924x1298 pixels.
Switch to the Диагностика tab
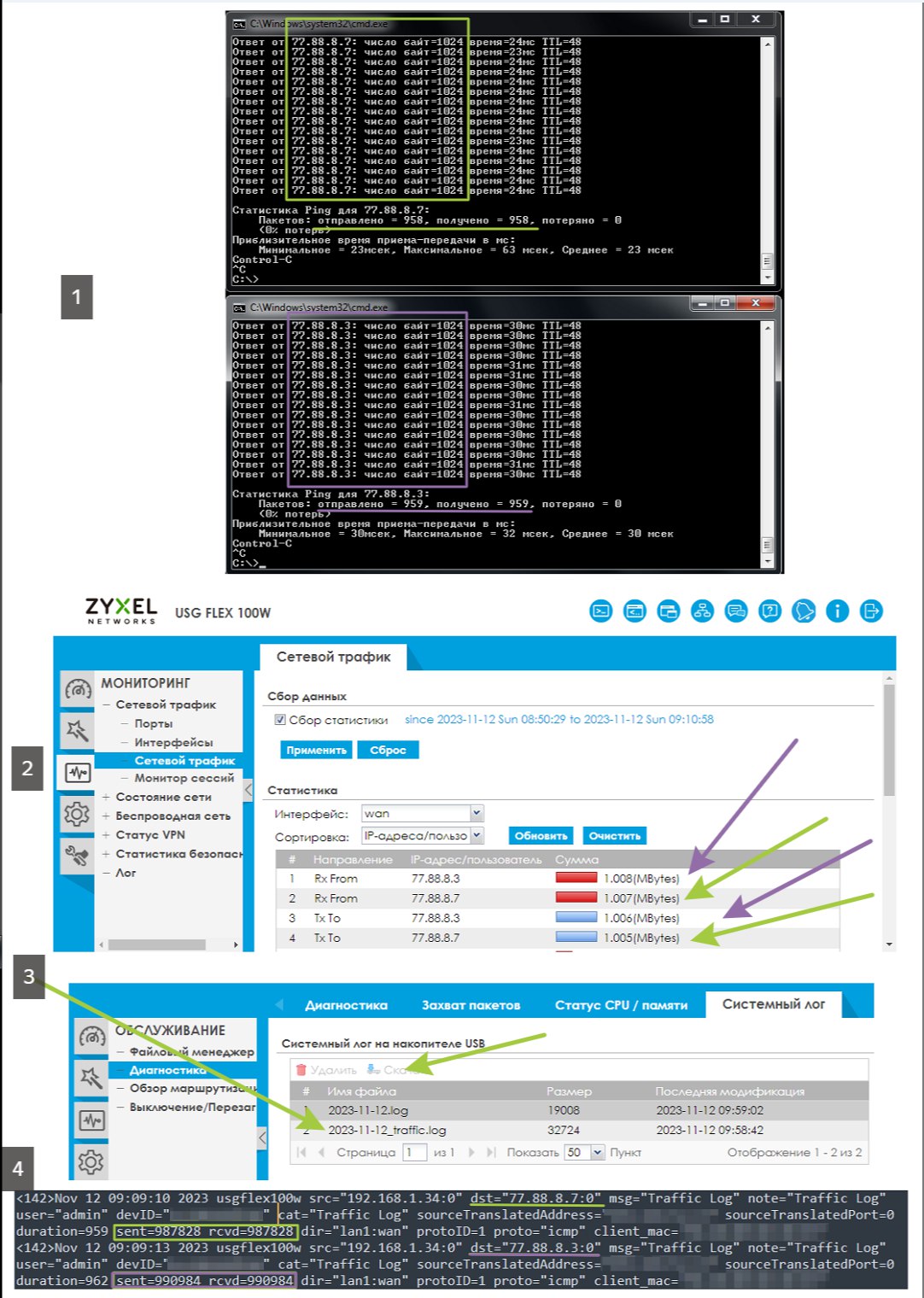(x=346, y=1005)
